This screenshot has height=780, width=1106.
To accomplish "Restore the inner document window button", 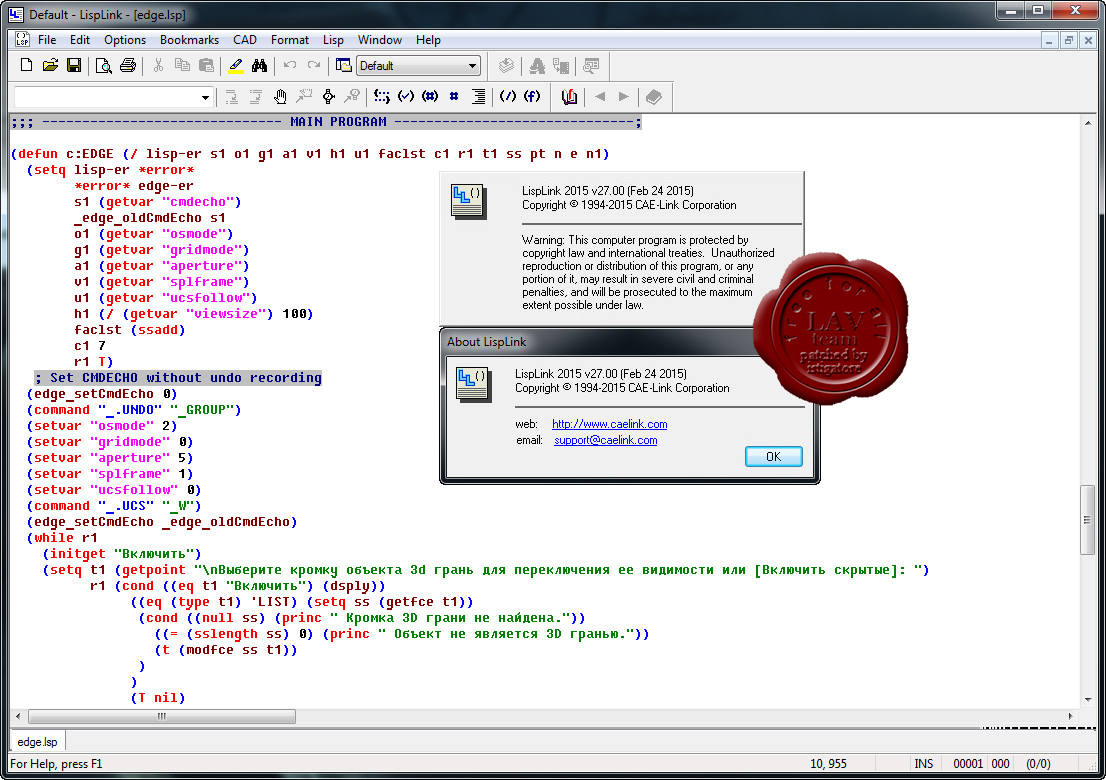I will click(1069, 40).
